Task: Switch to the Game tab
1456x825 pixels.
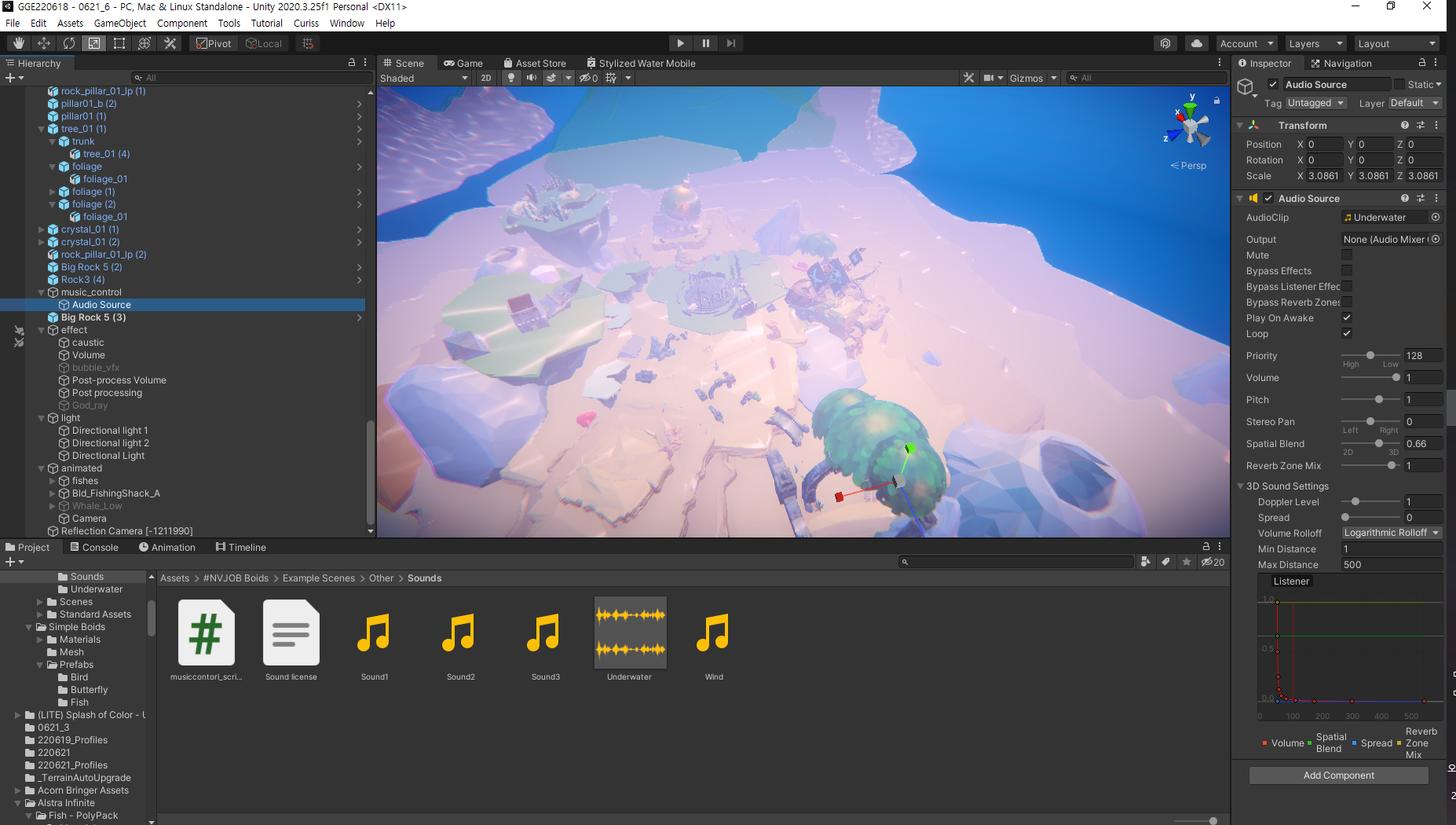Action: click(463, 63)
